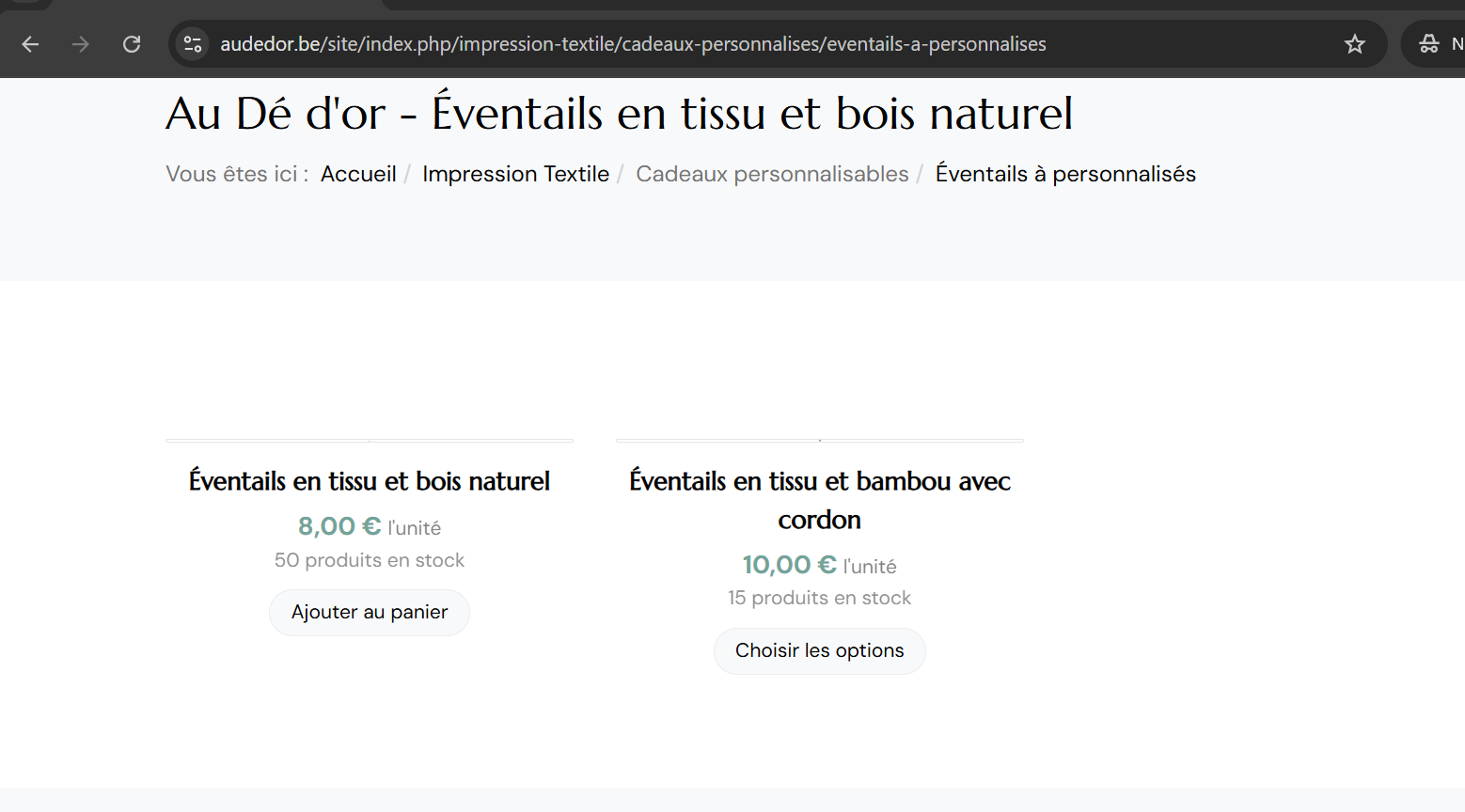Open product Éventails en tissu et bois naturel
Image resolution: width=1465 pixels, height=812 pixels.
click(370, 481)
